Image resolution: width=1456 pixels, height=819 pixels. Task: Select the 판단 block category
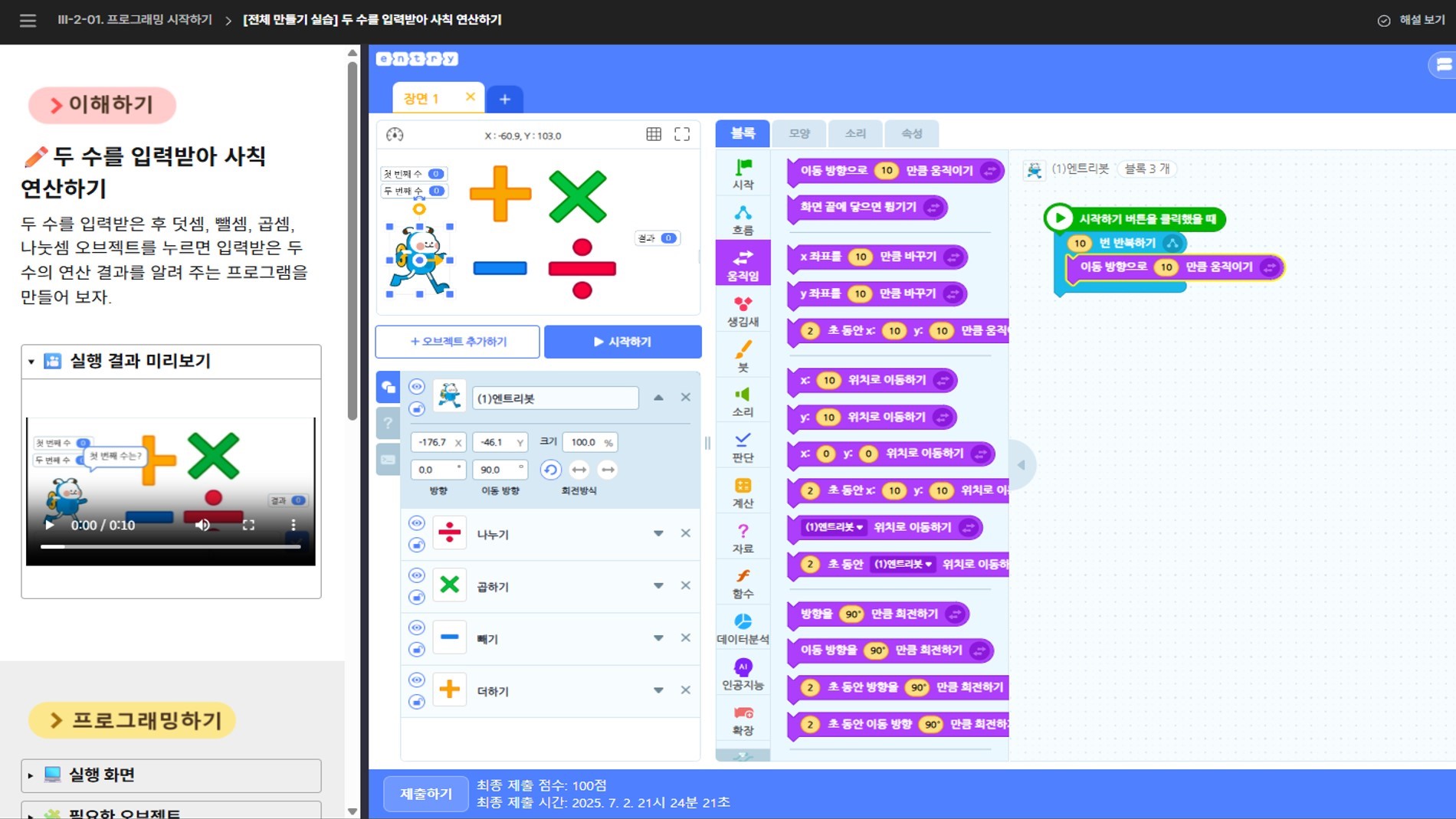click(743, 447)
